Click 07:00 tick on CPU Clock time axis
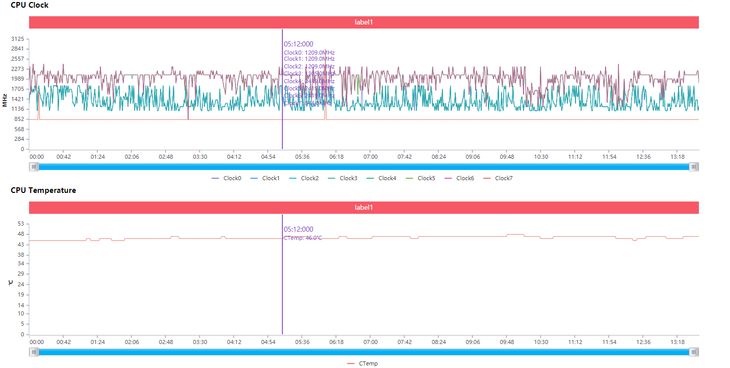This screenshot has height=368, width=730. point(370,157)
